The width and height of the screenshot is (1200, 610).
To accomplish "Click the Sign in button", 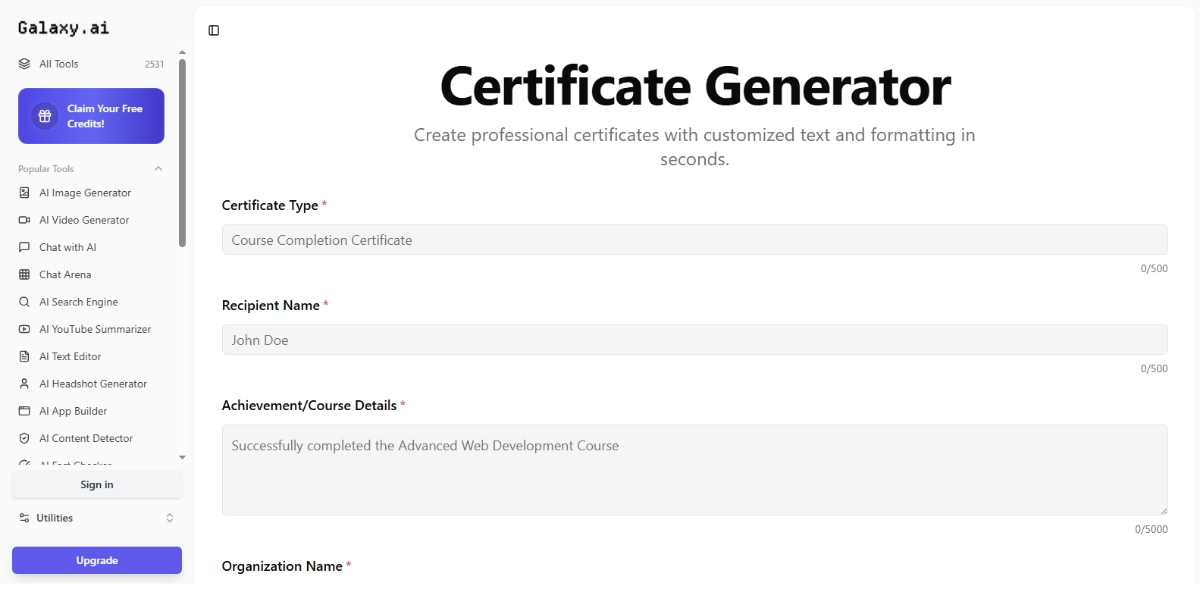I will [97, 485].
